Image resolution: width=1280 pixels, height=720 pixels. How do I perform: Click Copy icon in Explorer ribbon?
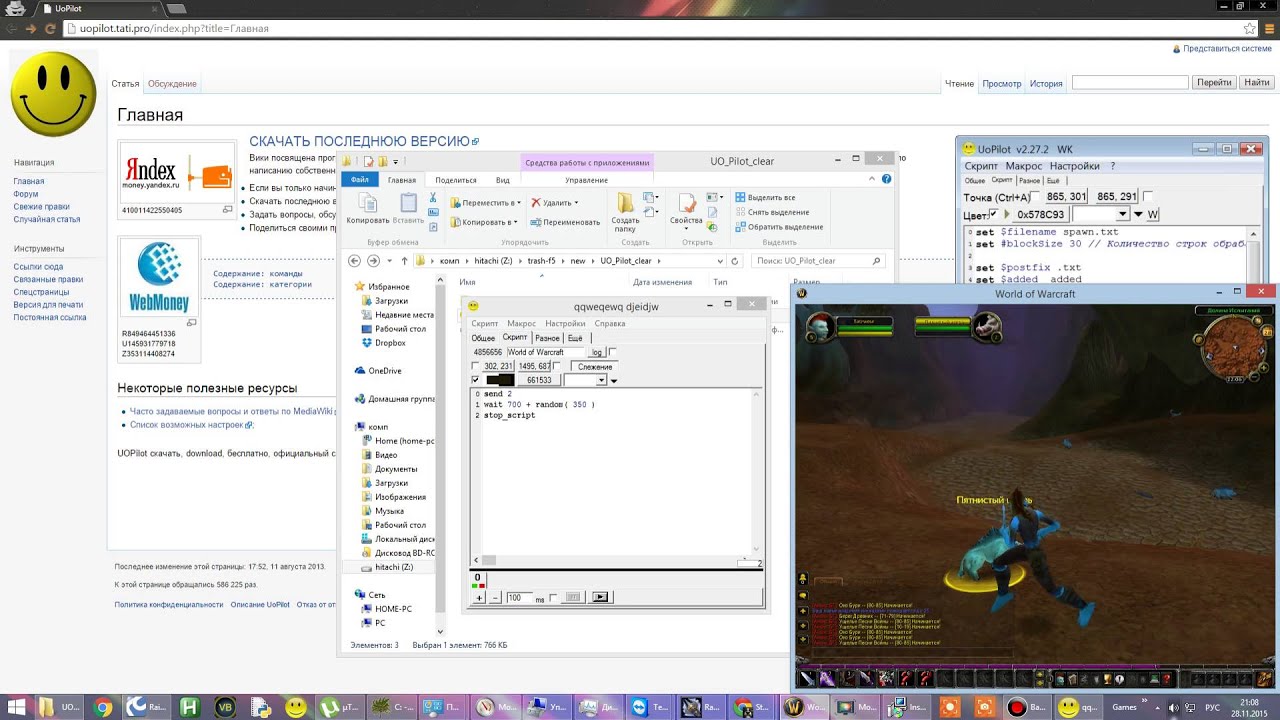pos(367,203)
